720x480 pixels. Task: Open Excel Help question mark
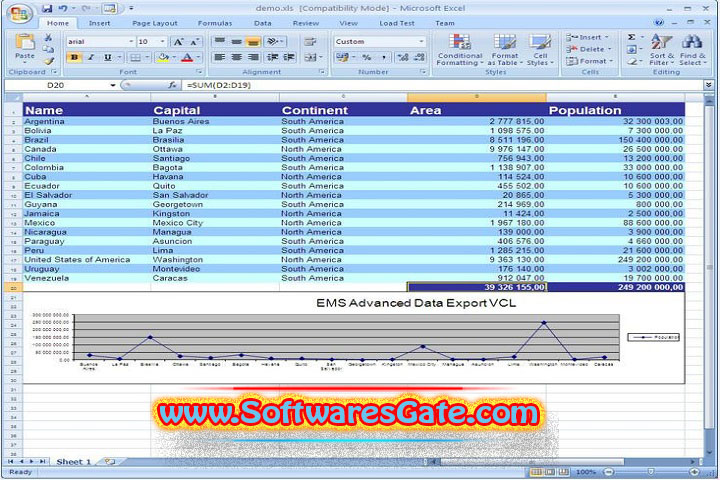tap(659, 23)
